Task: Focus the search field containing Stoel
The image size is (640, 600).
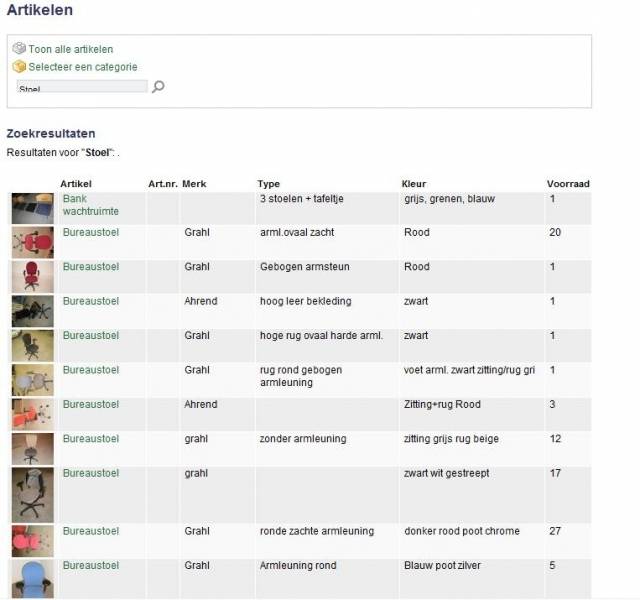Action: (x=82, y=87)
